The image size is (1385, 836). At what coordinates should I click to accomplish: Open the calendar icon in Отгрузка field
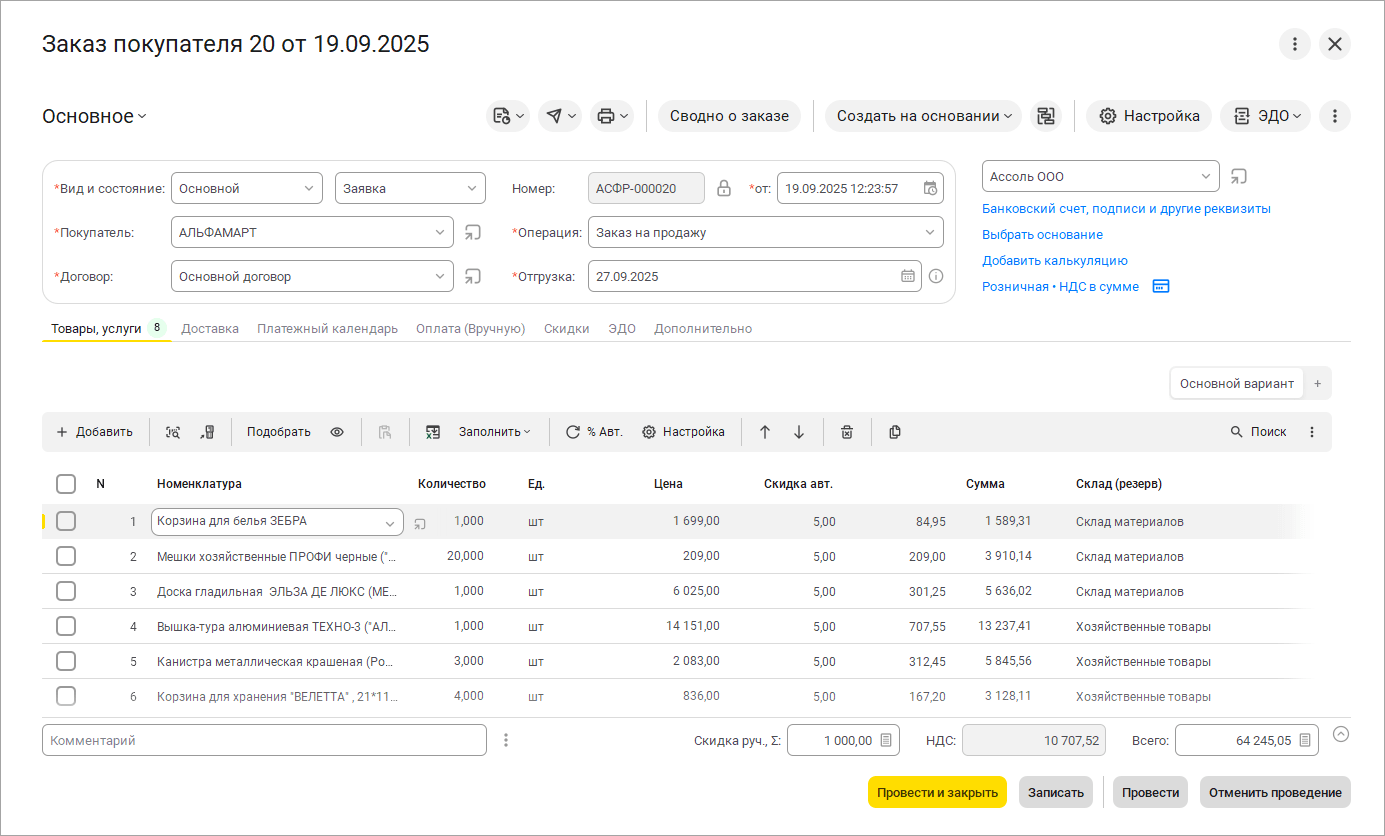(907, 276)
